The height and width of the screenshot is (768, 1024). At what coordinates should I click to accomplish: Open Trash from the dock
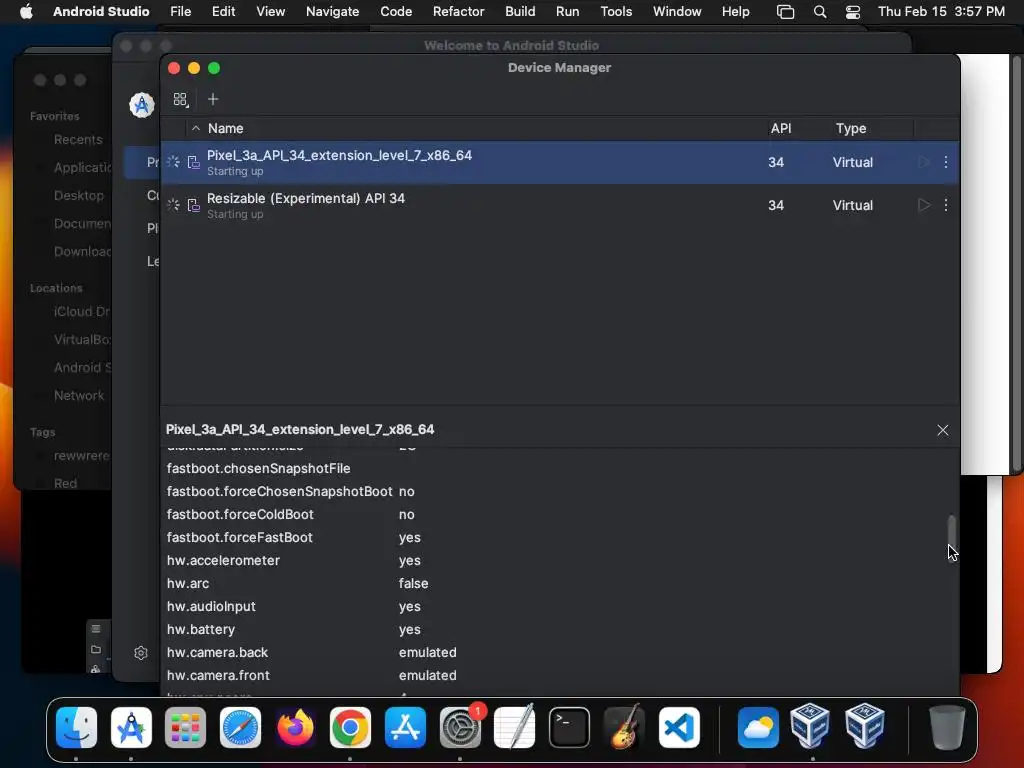point(947,728)
